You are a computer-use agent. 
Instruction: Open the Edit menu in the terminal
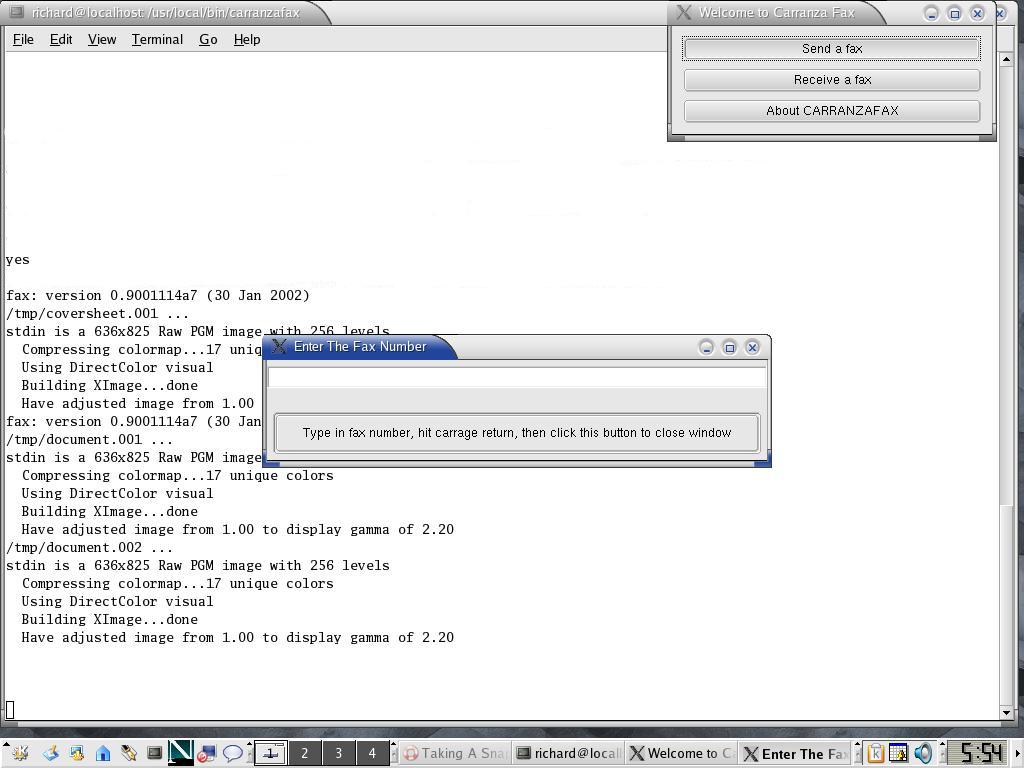point(61,40)
